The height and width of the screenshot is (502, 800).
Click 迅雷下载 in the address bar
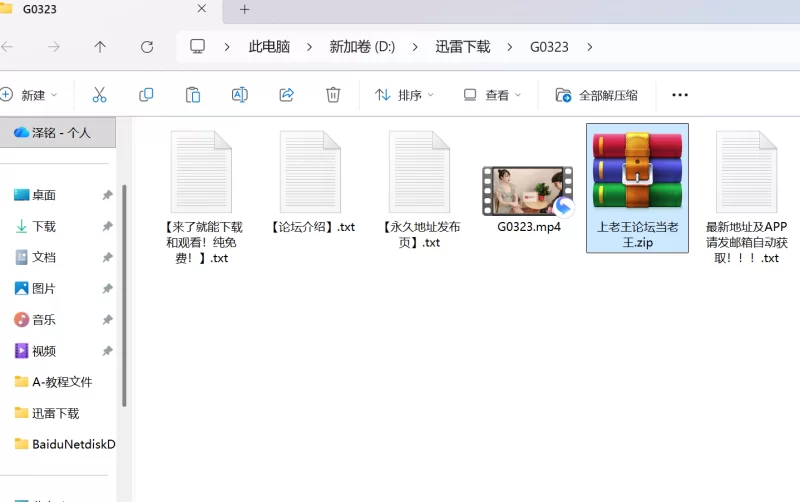coord(463,47)
